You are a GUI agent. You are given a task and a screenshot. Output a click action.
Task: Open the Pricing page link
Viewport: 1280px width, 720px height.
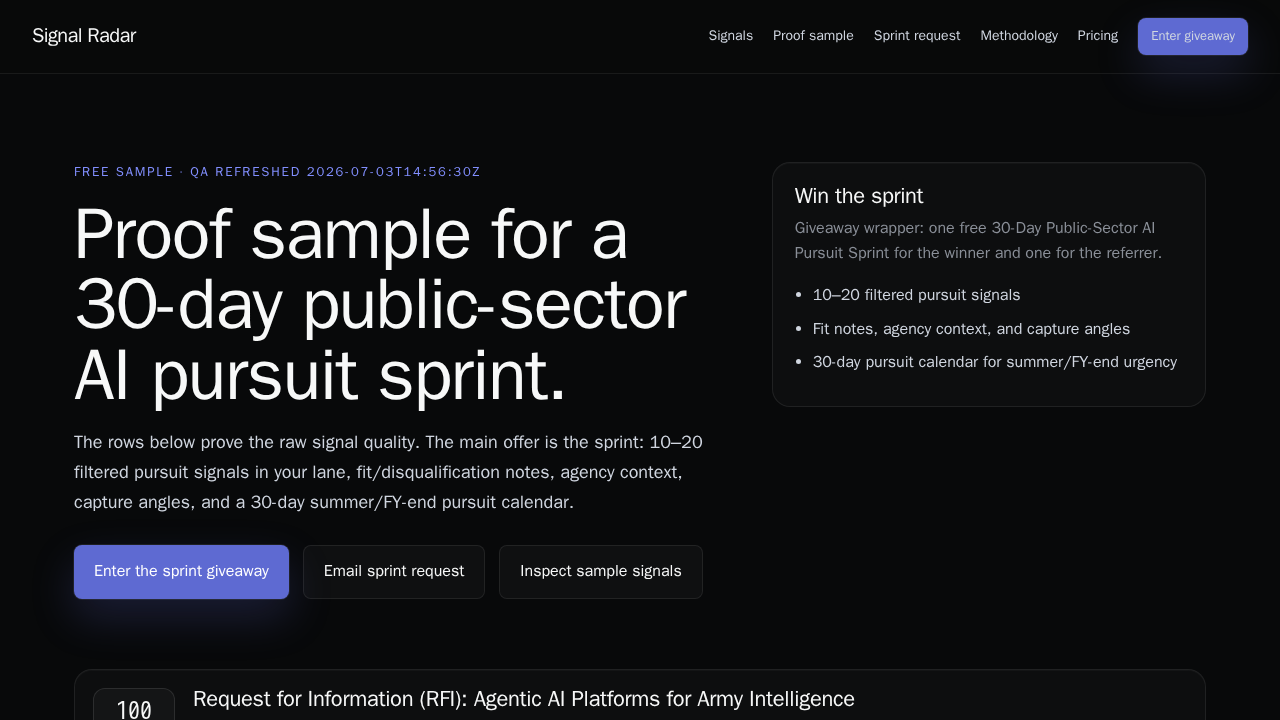1097,36
